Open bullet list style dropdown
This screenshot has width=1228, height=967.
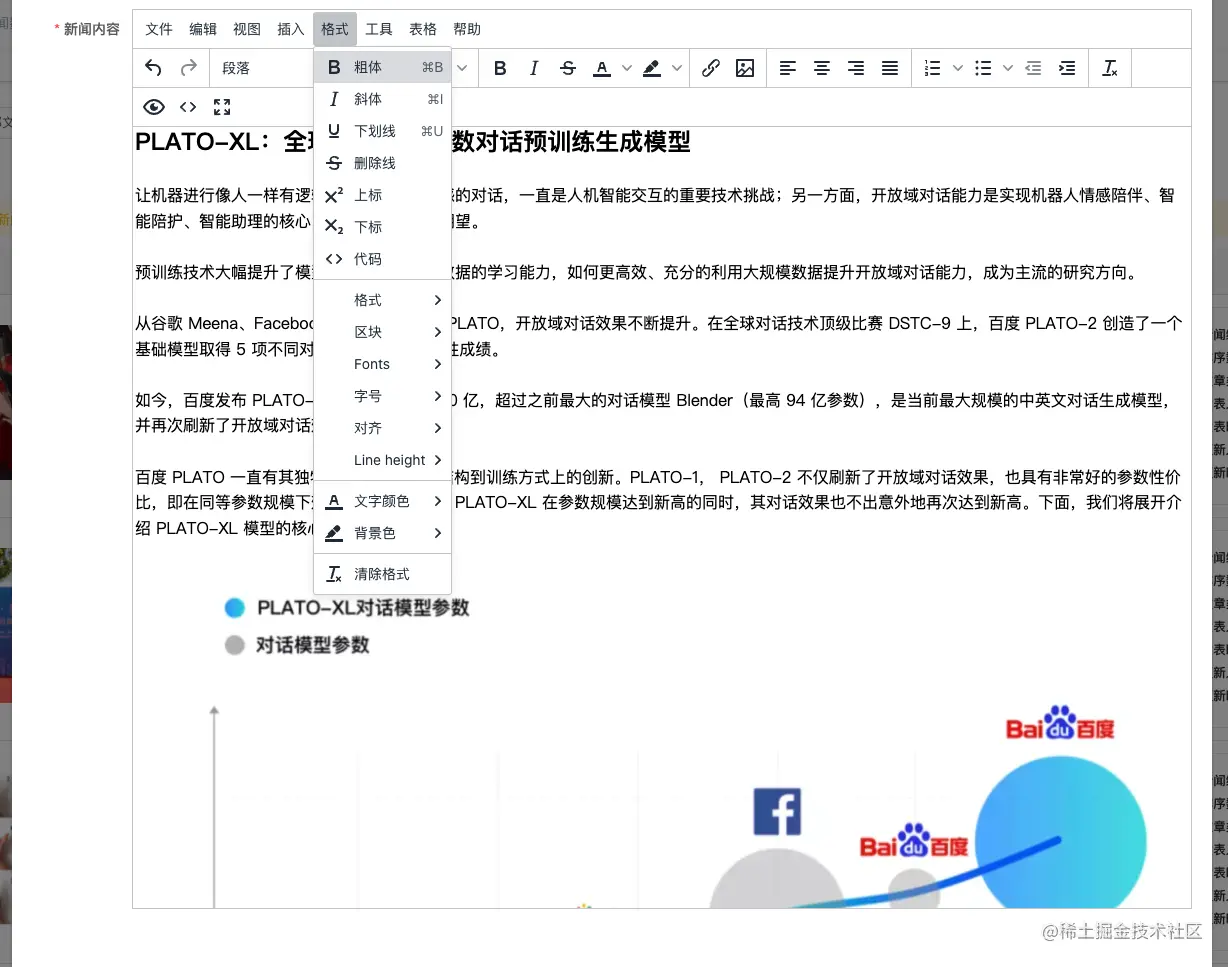1008,68
